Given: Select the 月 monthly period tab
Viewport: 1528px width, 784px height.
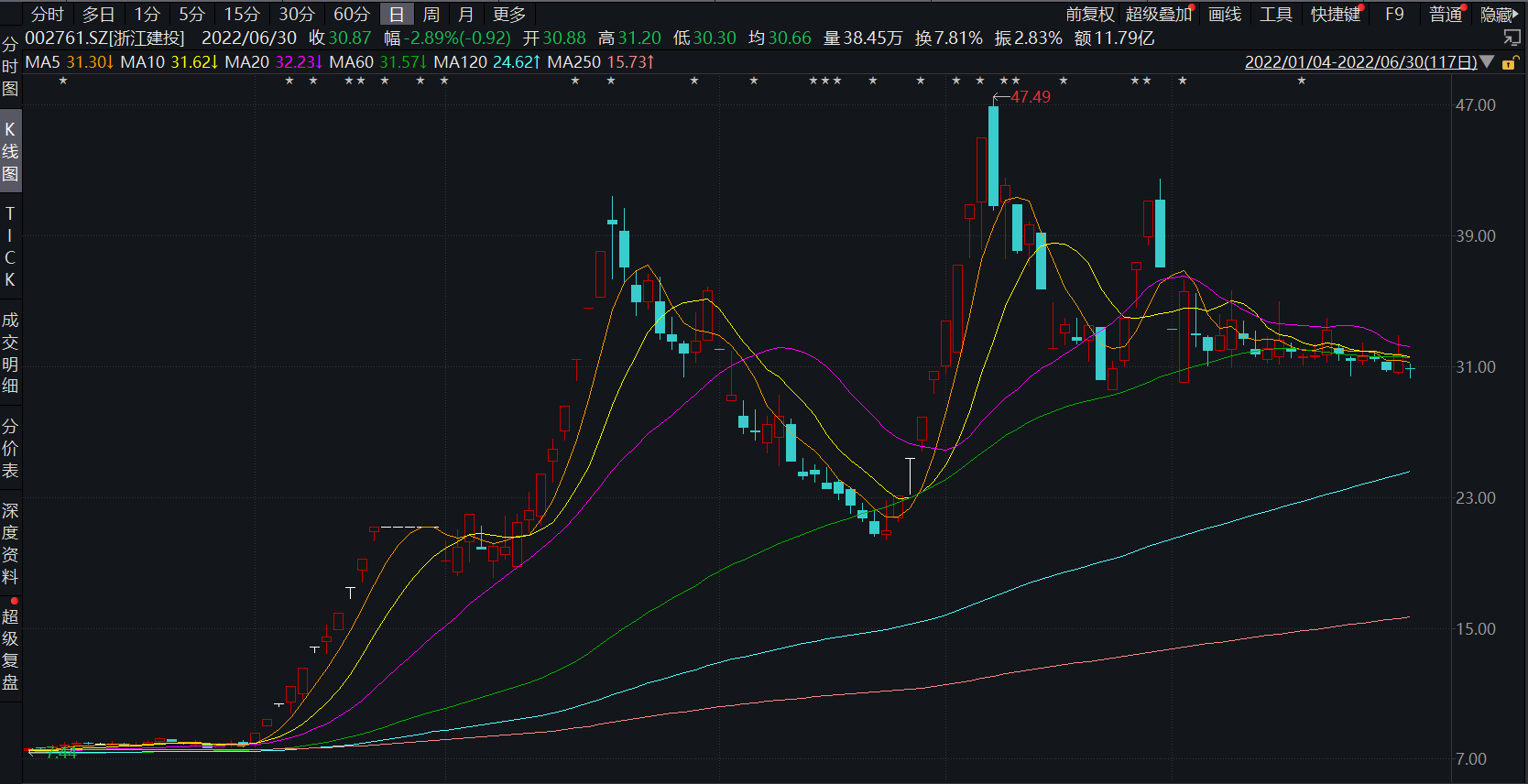Looking at the screenshot, I should pos(466,14).
